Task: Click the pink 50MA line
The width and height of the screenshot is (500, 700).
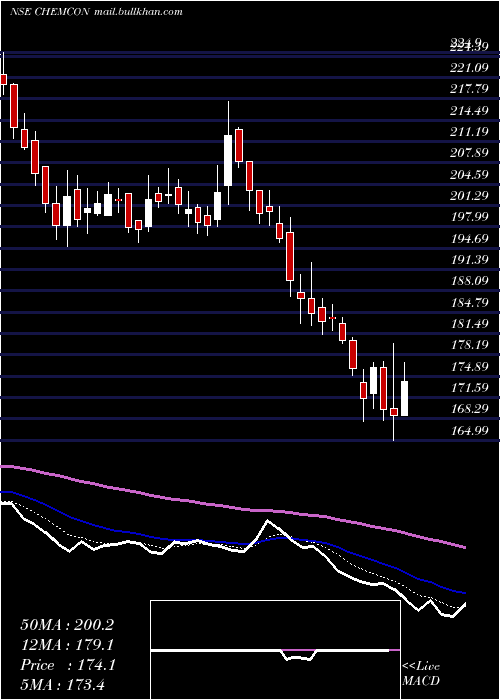Action: click(232, 507)
